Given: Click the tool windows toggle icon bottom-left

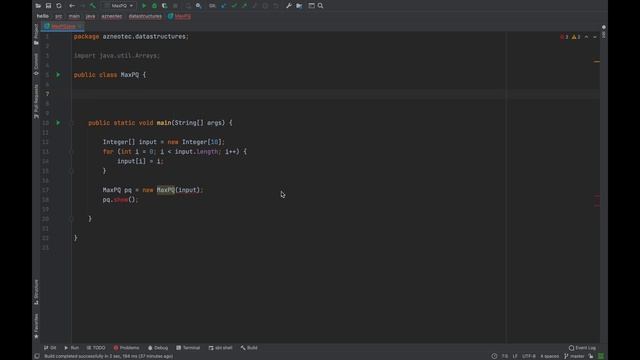Looking at the screenshot, I should click(x=37, y=356).
